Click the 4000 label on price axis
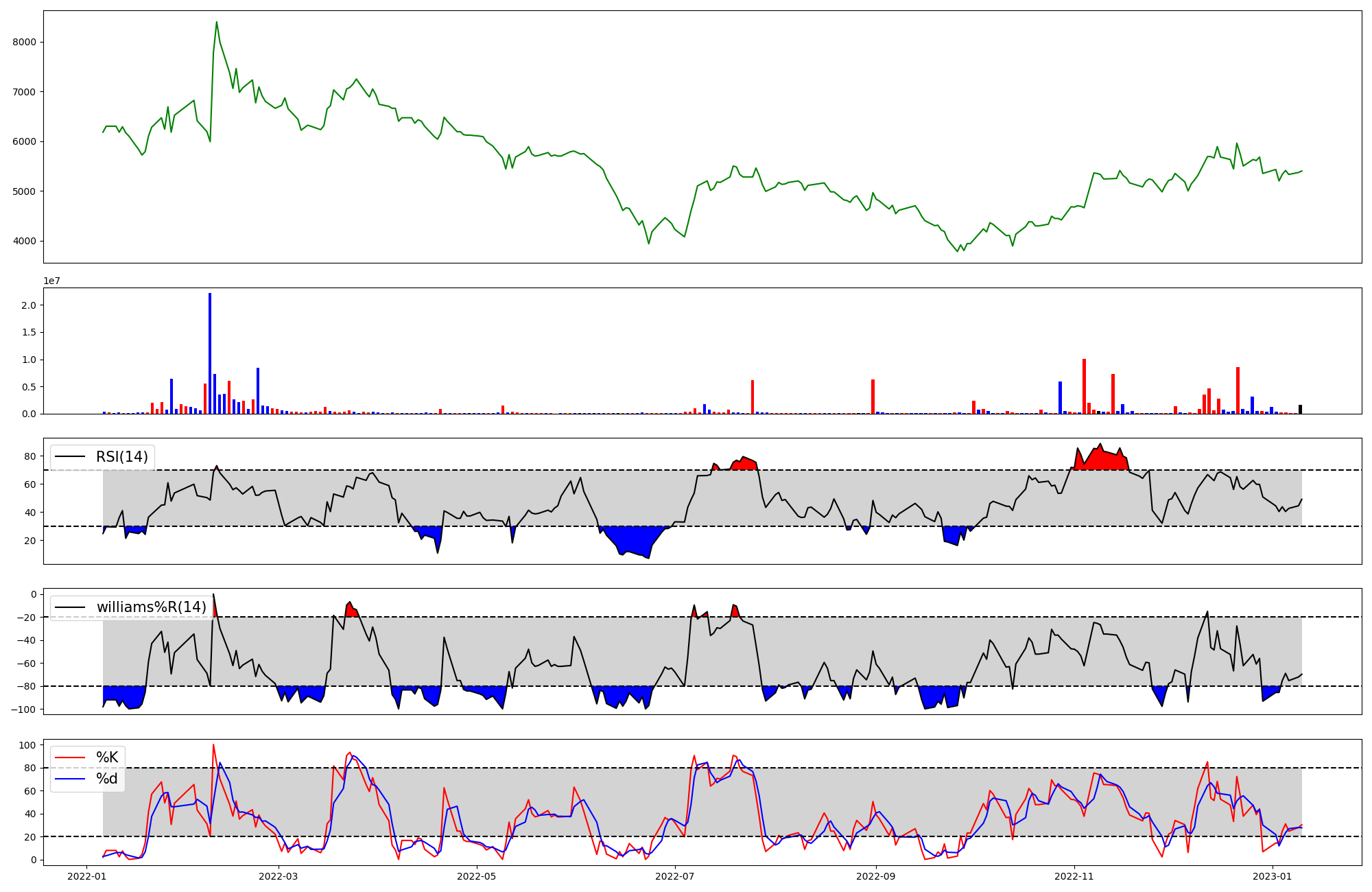1372x892 pixels. point(24,241)
